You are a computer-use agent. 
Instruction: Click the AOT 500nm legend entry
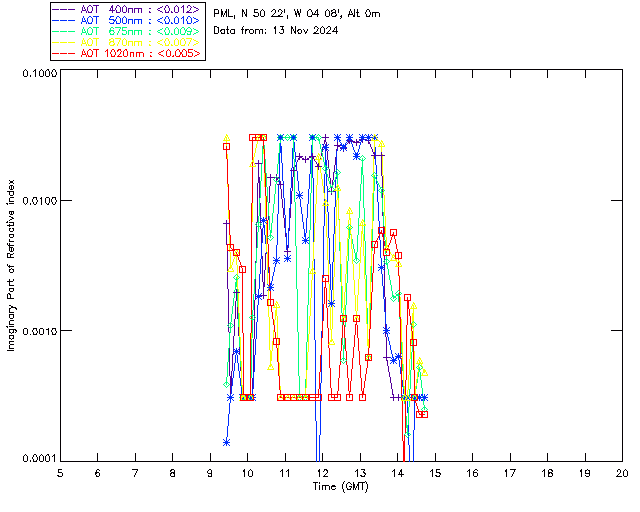[x=127, y=20]
